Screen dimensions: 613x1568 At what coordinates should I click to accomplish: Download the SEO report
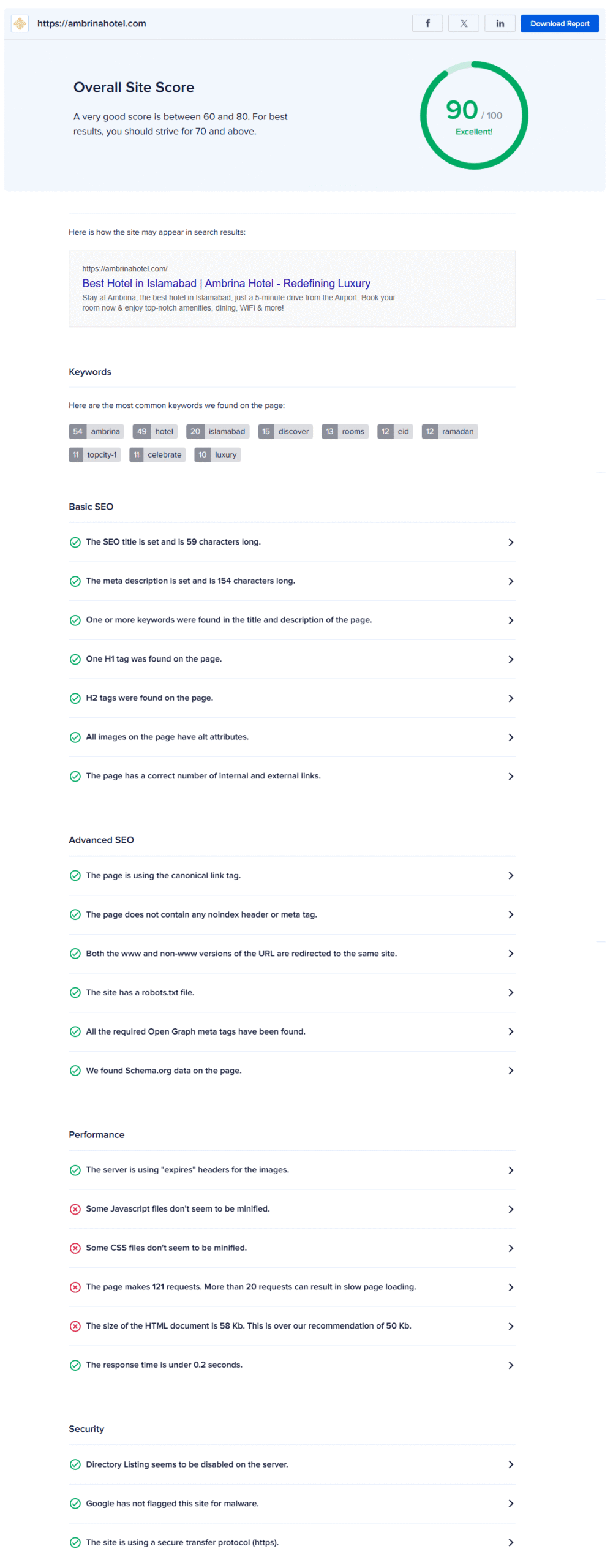559,23
